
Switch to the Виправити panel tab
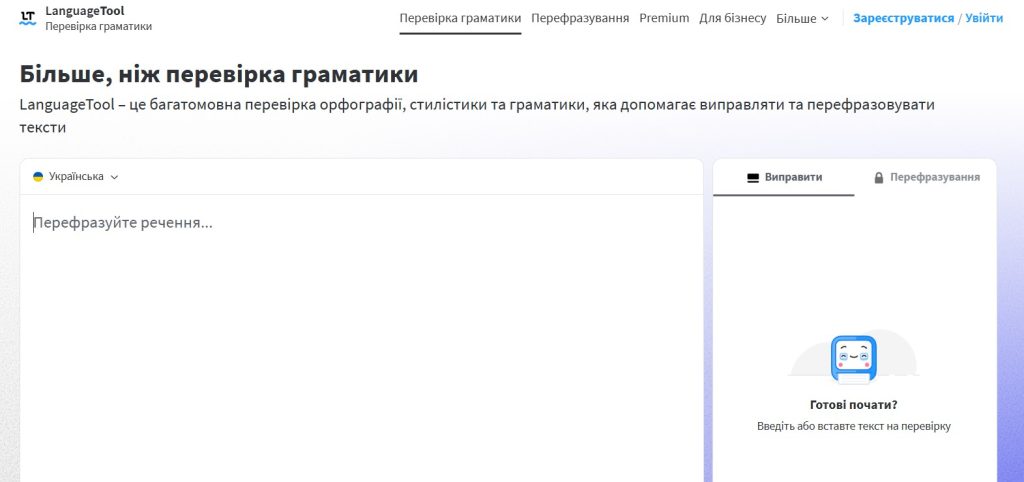coord(784,177)
